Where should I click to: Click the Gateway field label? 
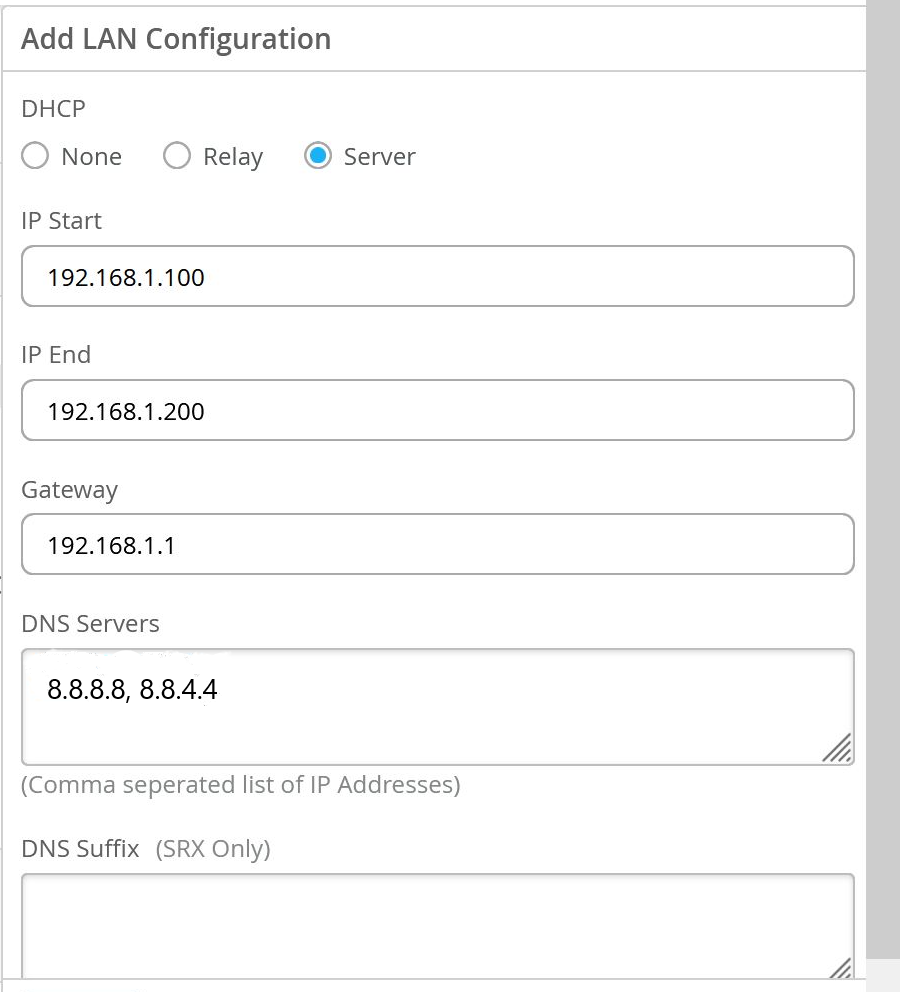pyautogui.click(x=69, y=489)
